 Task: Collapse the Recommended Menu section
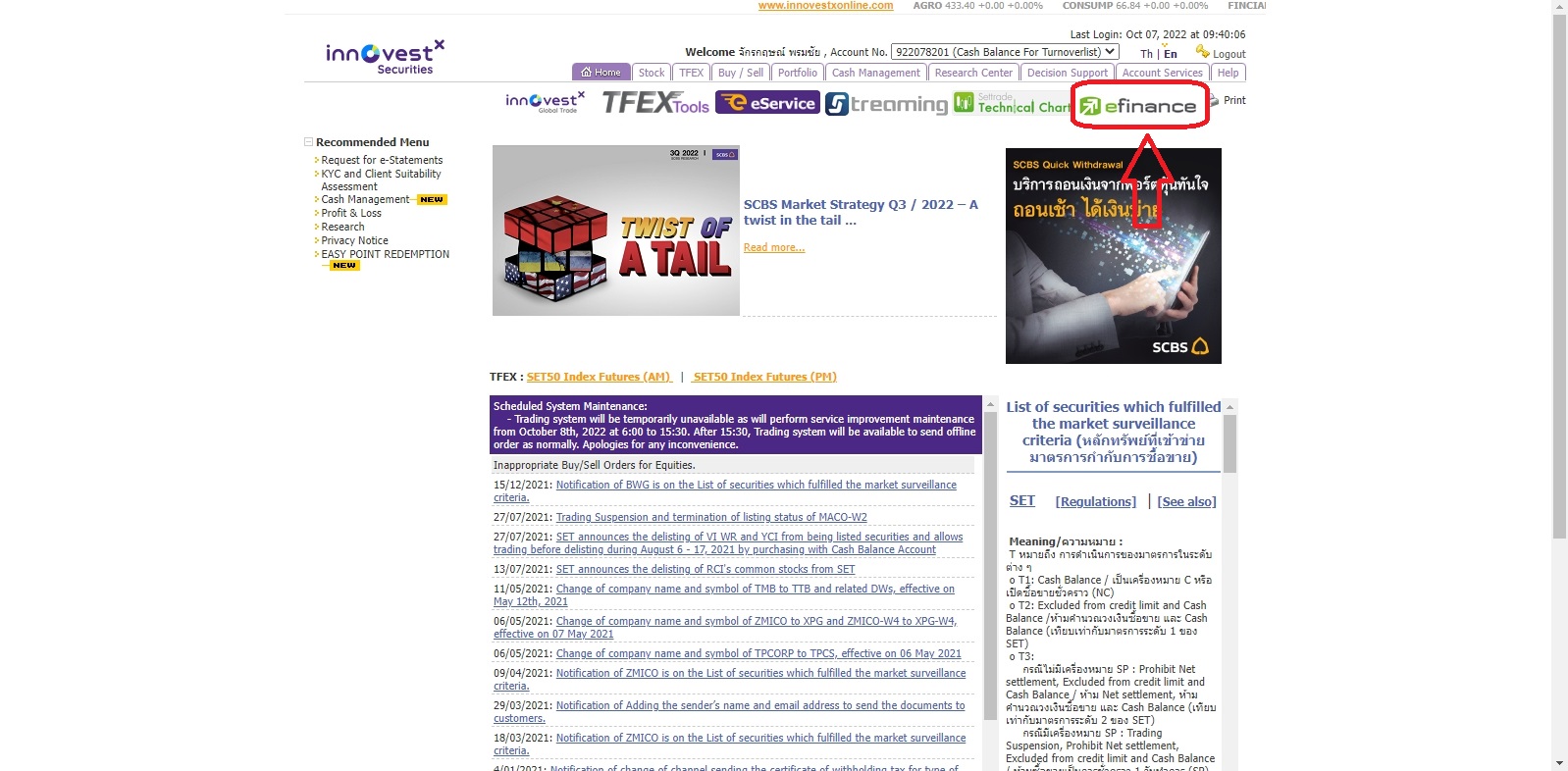click(308, 142)
